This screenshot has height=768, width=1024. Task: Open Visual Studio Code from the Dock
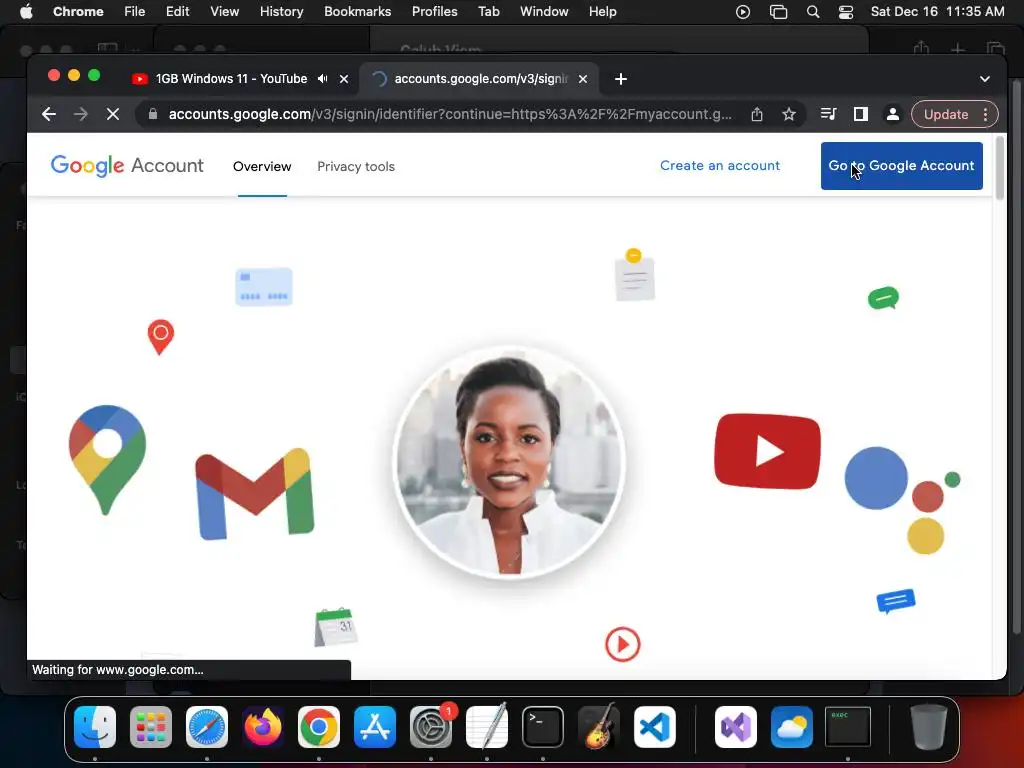pyautogui.click(x=654, y=727)
